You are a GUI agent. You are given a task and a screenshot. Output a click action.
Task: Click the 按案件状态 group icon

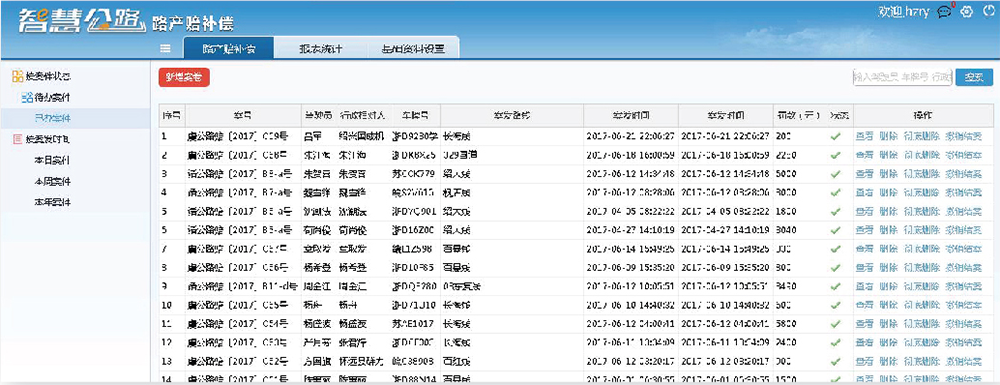[17, 77]
